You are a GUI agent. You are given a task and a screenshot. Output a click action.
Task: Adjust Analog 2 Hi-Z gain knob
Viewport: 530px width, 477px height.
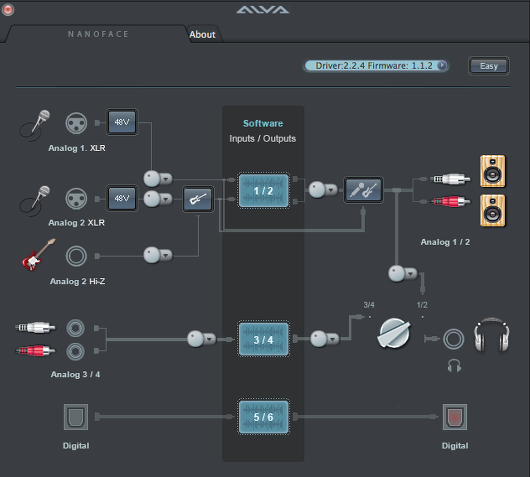tap(152, 255)
